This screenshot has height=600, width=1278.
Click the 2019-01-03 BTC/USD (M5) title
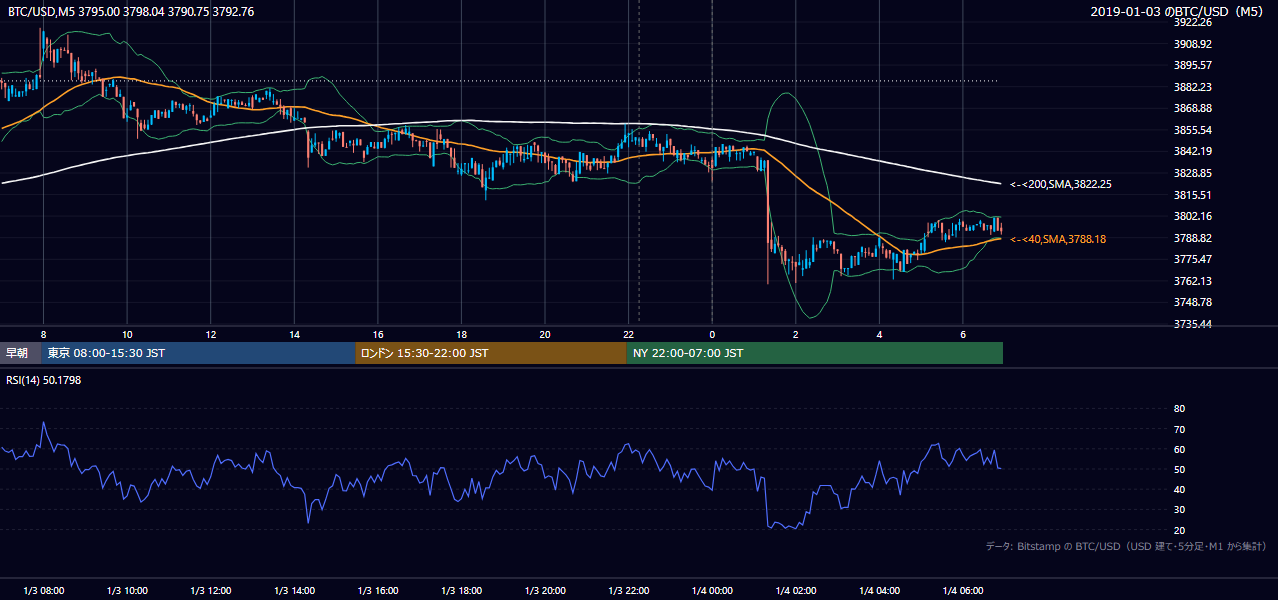[1179, 12]
